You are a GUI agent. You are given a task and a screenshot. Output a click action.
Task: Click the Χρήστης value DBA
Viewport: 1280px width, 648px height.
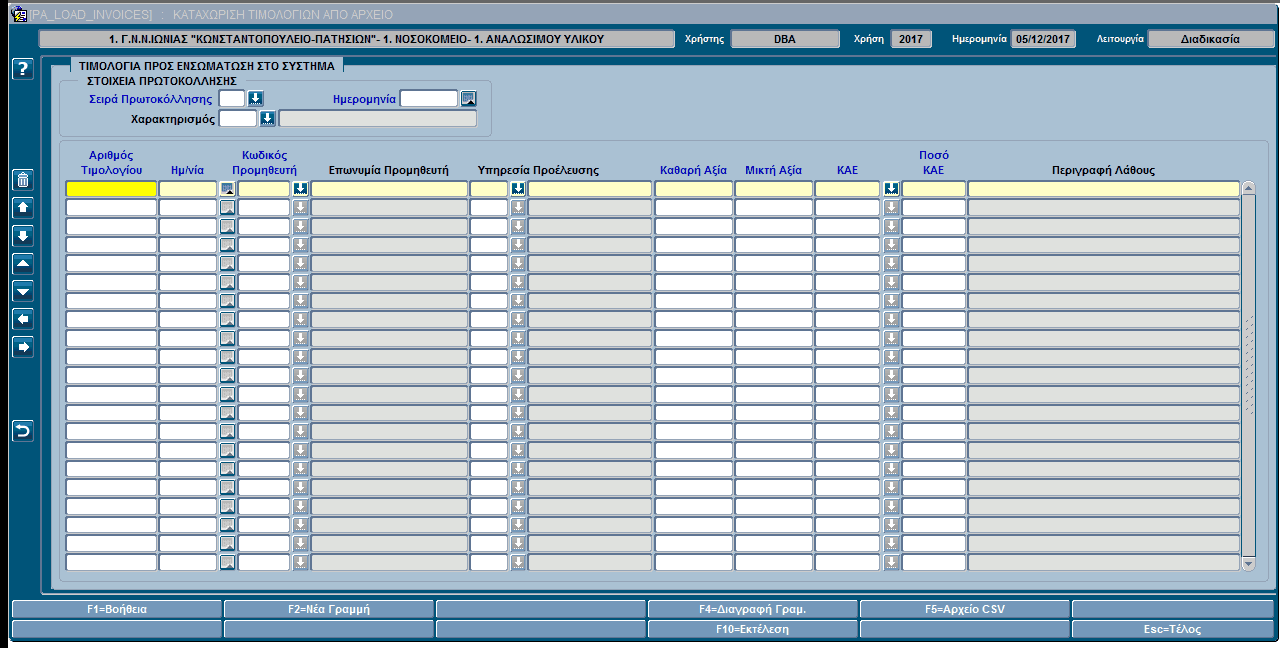click(x=786, y=39)
